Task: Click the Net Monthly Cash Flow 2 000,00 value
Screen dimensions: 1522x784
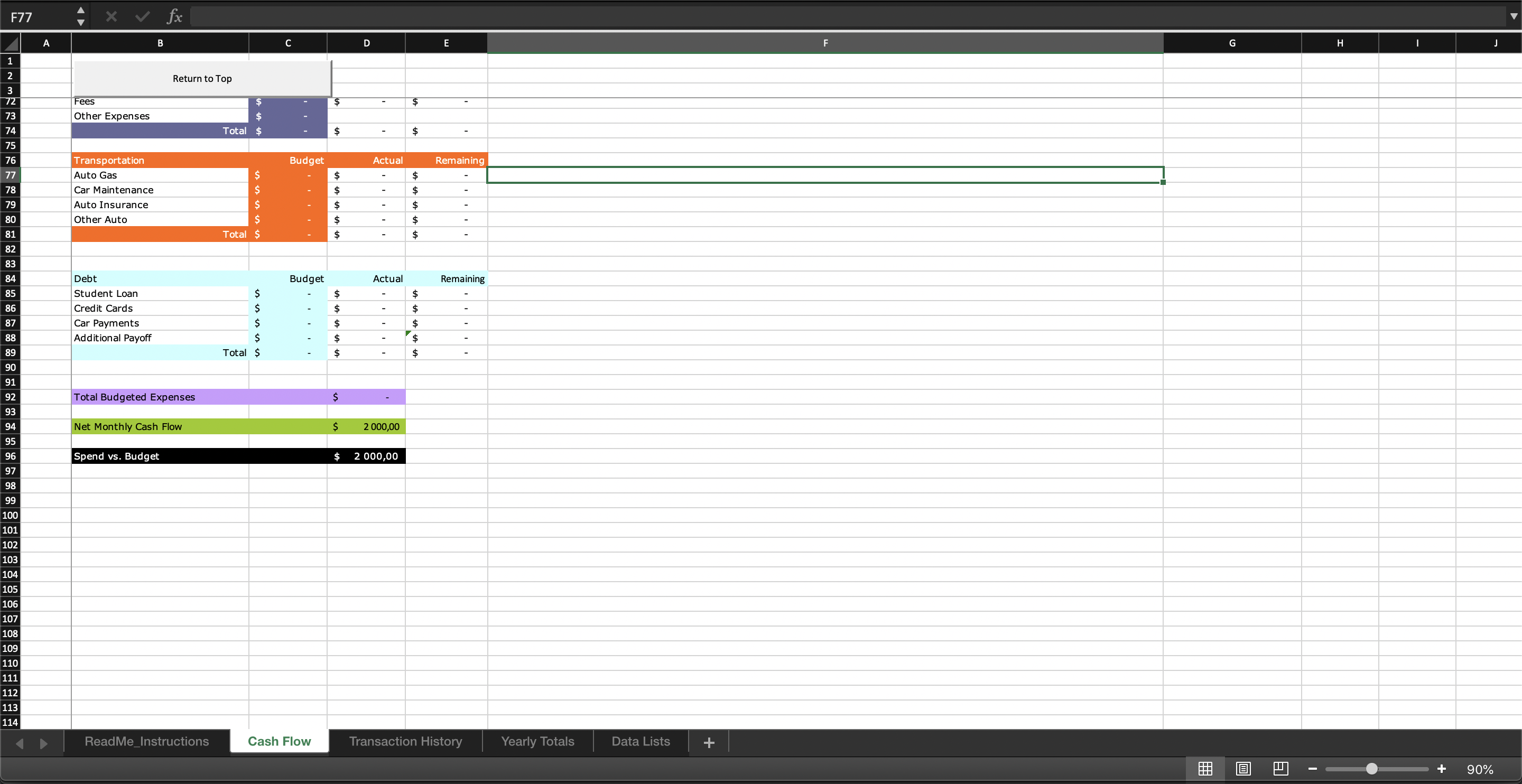Action: point(366,426)
